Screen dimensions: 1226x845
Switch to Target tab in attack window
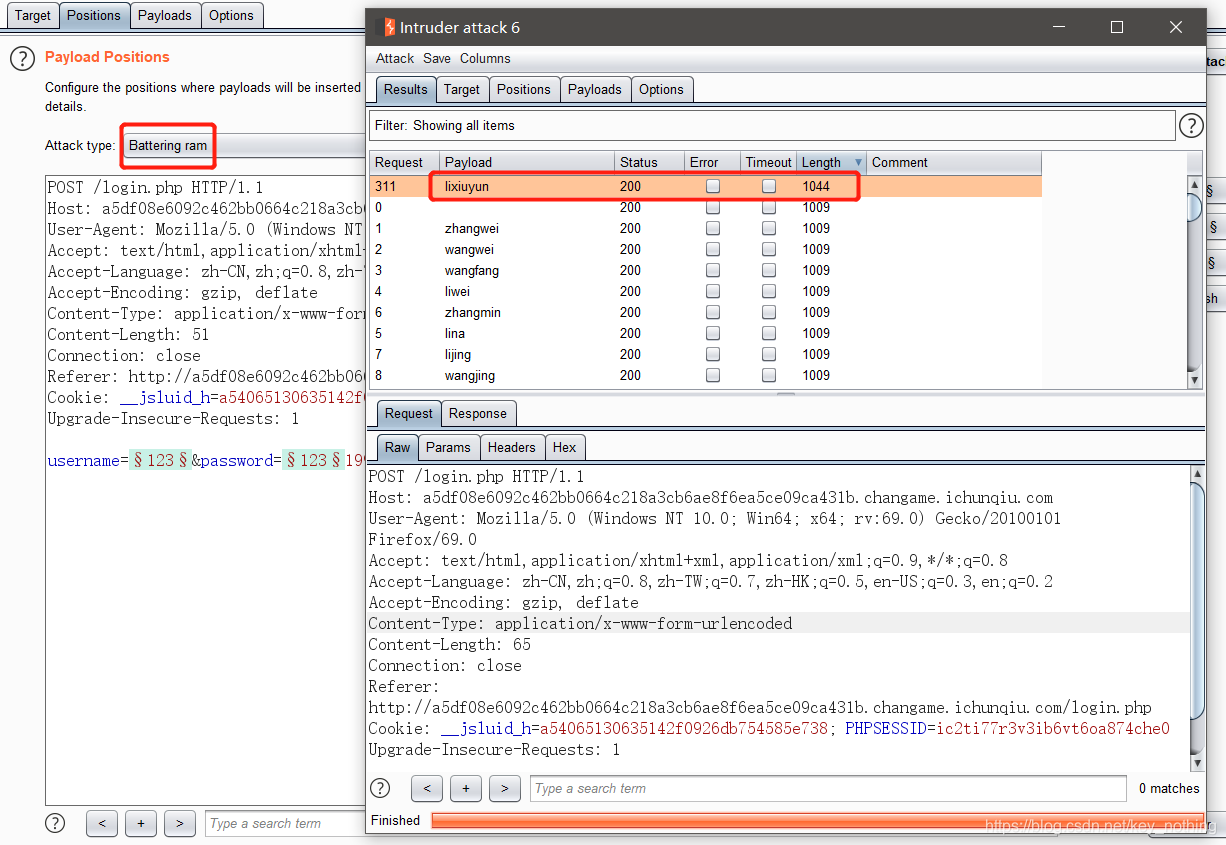[461, 89]
